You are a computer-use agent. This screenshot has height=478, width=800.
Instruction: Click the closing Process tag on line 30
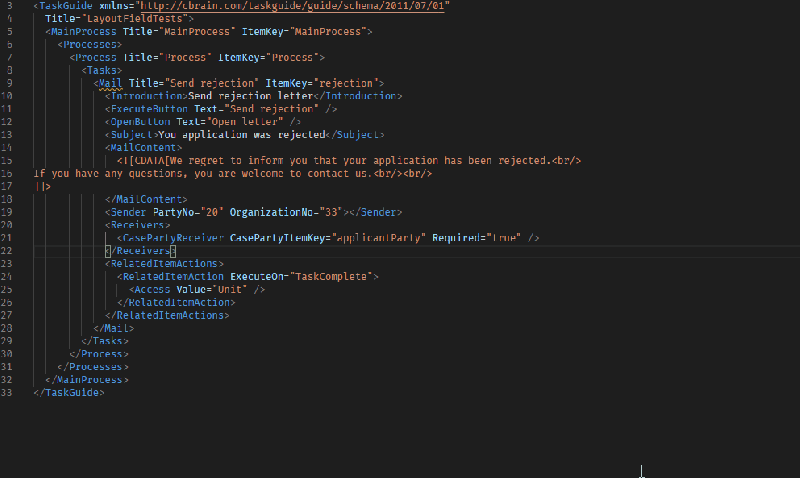pyautogui.click(x=99, y=354)
